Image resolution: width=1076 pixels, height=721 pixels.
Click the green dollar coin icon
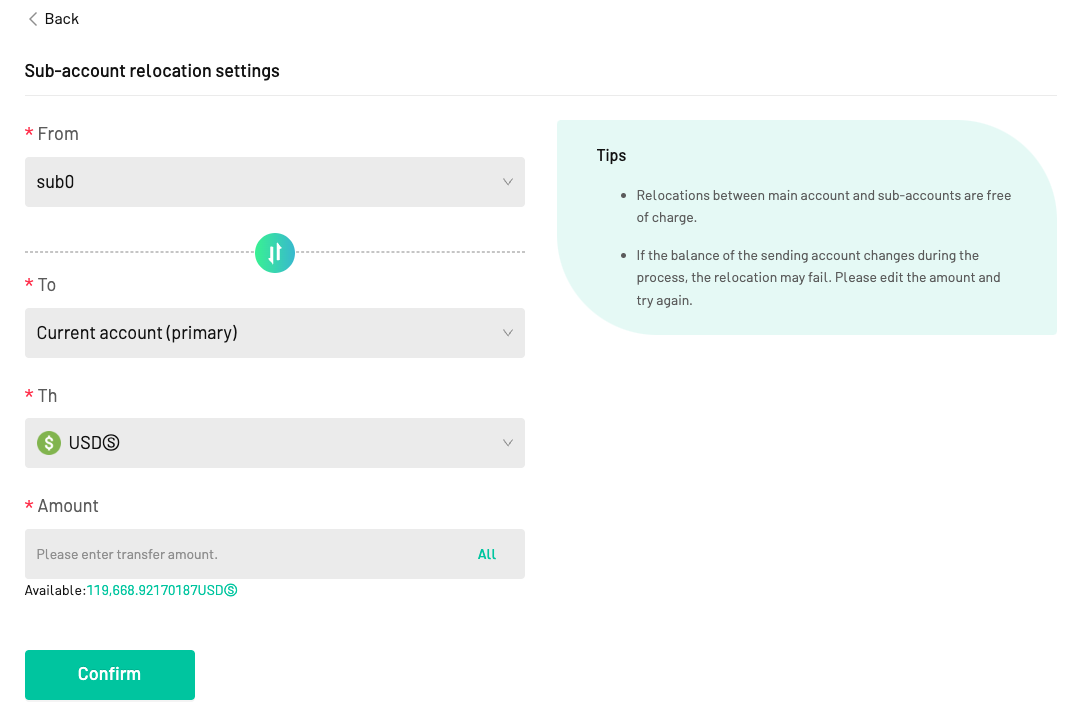pyautogui.click(x=49, y=443)
